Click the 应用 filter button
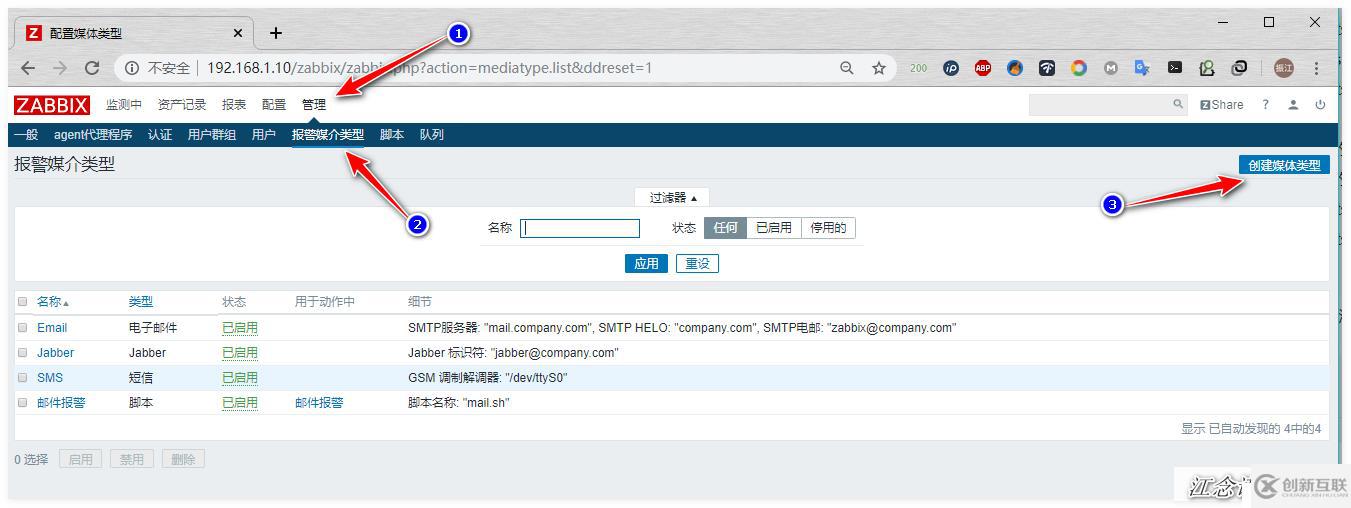The image size is (1351, 508). [x=646, y=263]
